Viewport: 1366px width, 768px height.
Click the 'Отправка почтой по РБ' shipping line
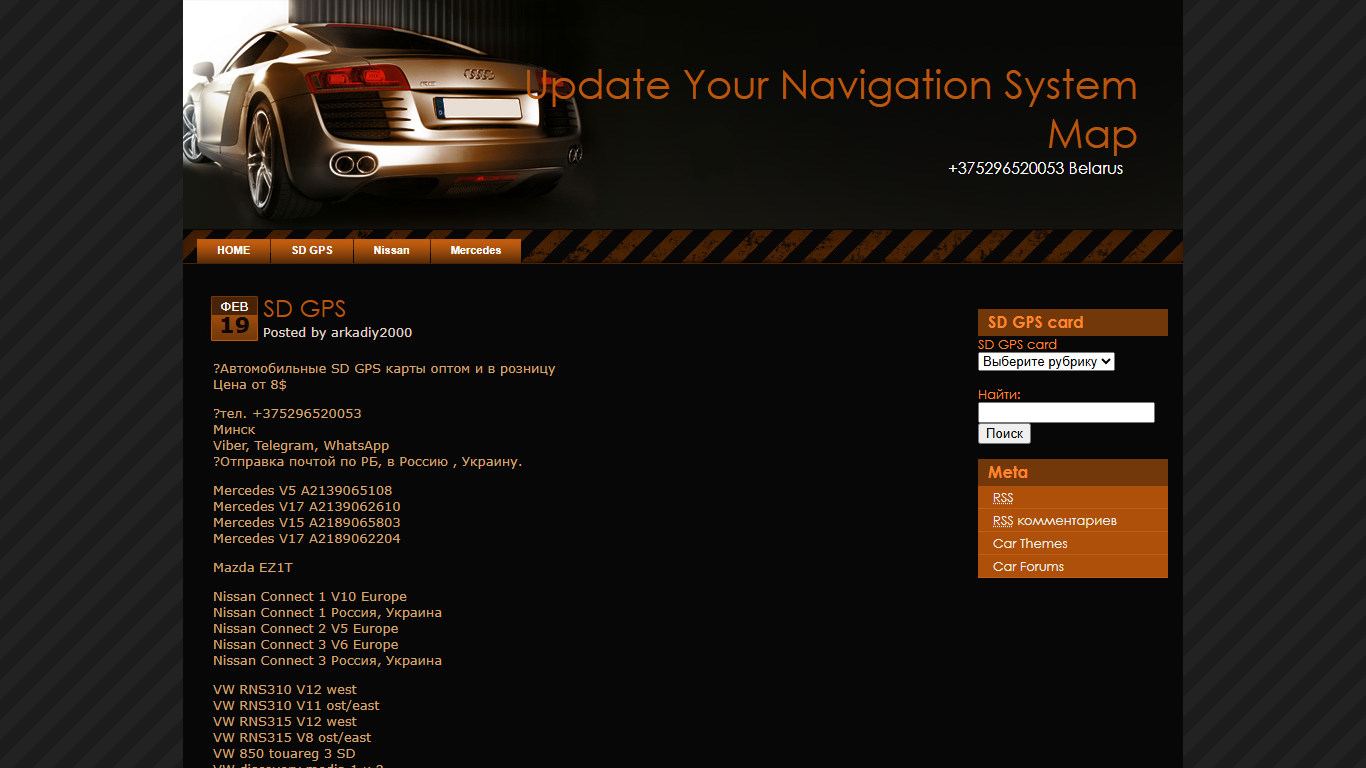tap(368, 462)
